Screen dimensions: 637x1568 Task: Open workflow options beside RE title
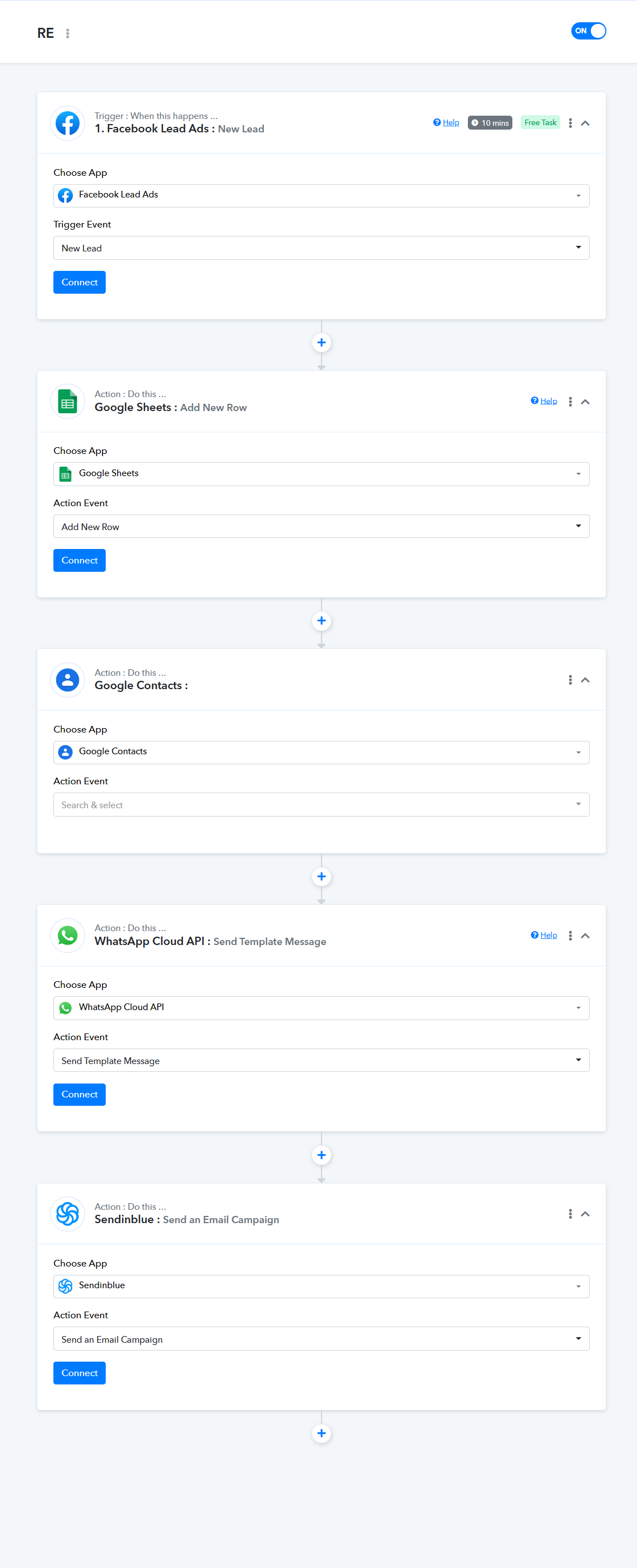(x=68, y=33)
